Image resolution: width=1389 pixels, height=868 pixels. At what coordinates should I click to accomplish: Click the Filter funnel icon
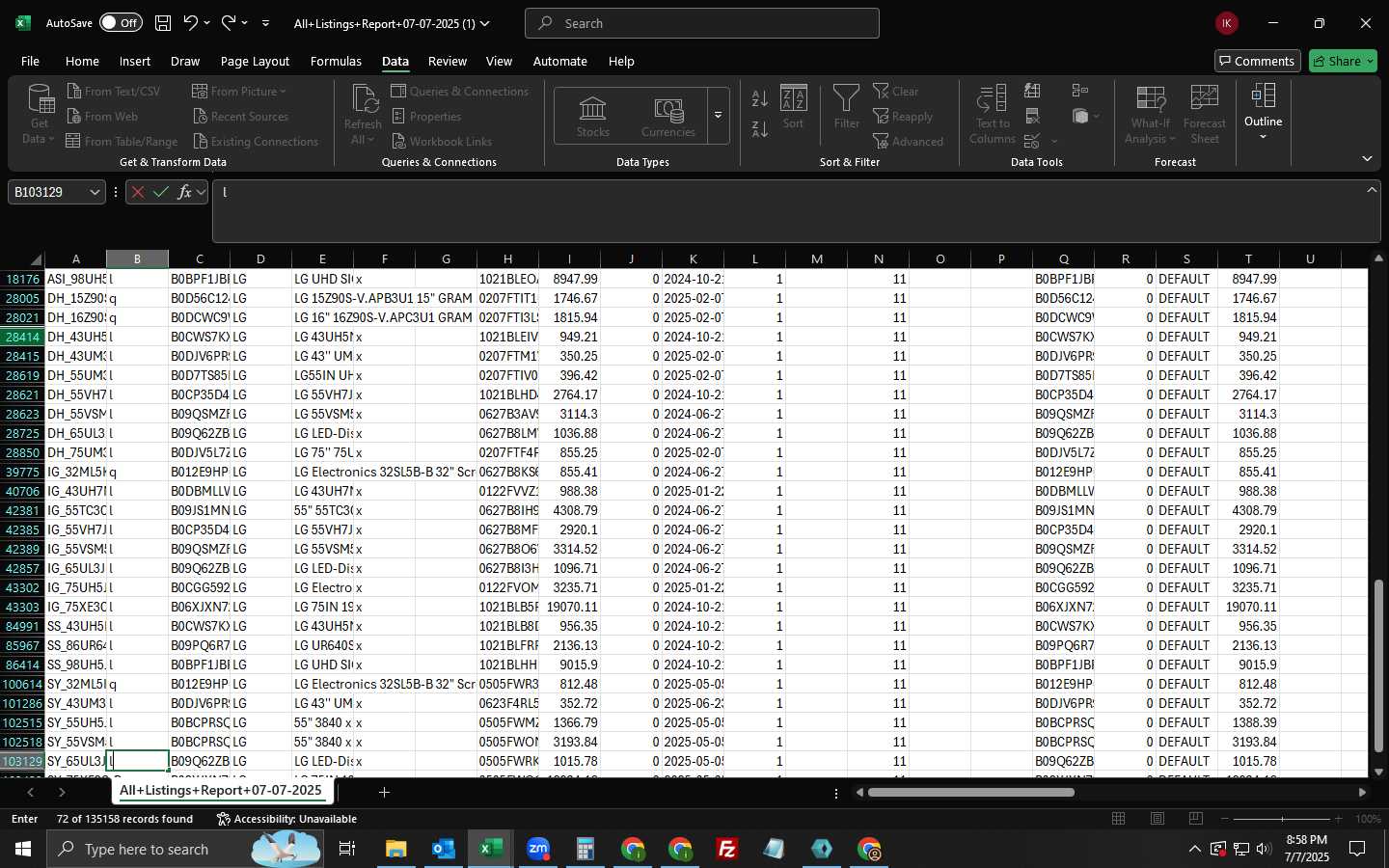[846, 107]
